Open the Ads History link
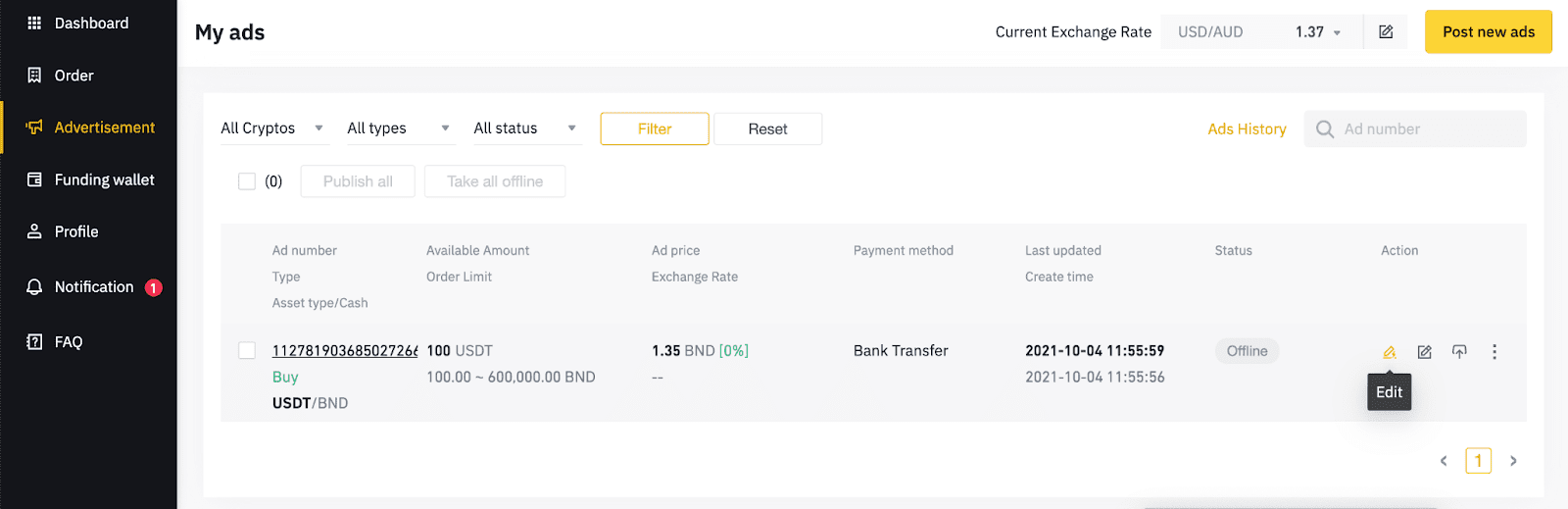1568x509 pixels. (x=1247, y=129)
